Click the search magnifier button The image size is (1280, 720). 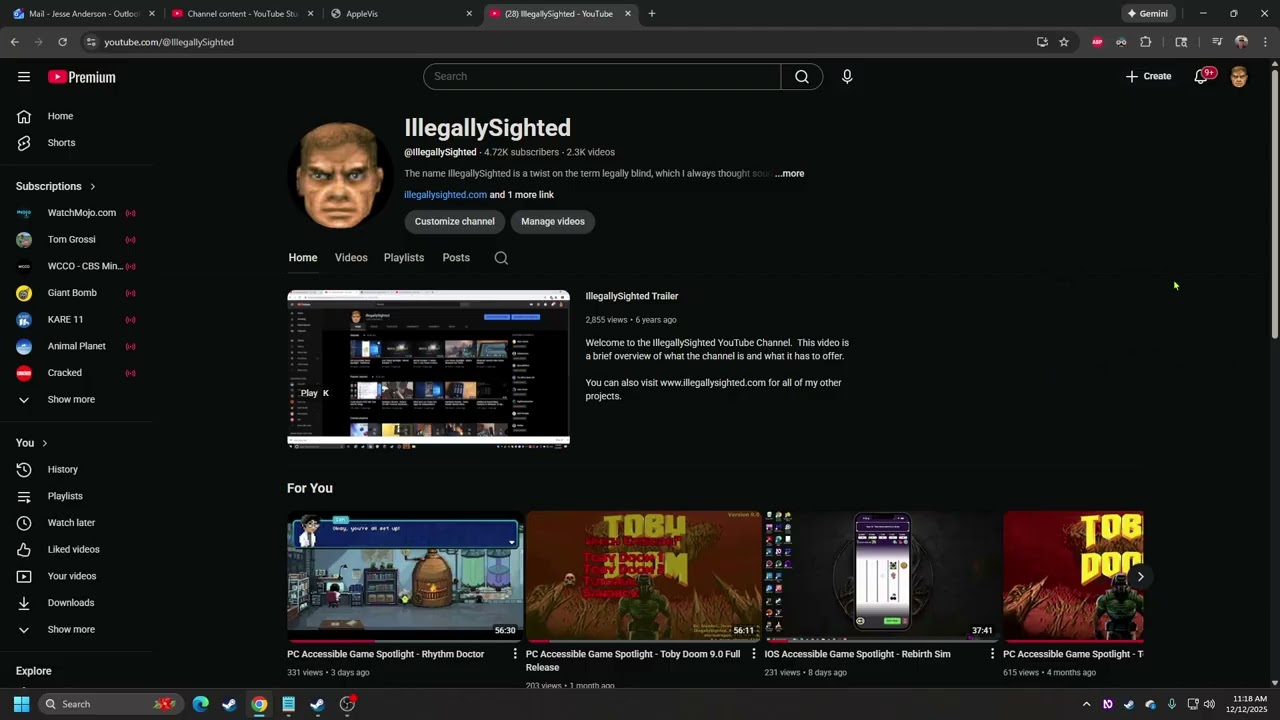point(802,77)
